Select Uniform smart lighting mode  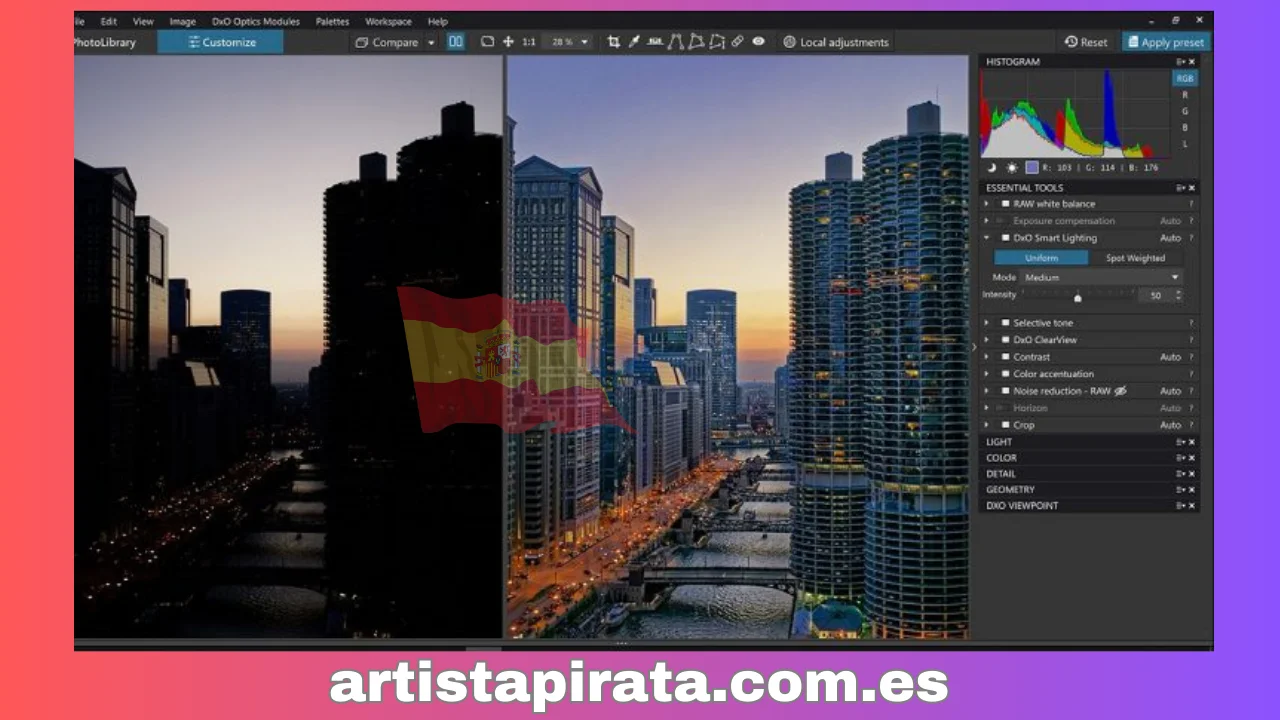click(x=1041, y=258)
